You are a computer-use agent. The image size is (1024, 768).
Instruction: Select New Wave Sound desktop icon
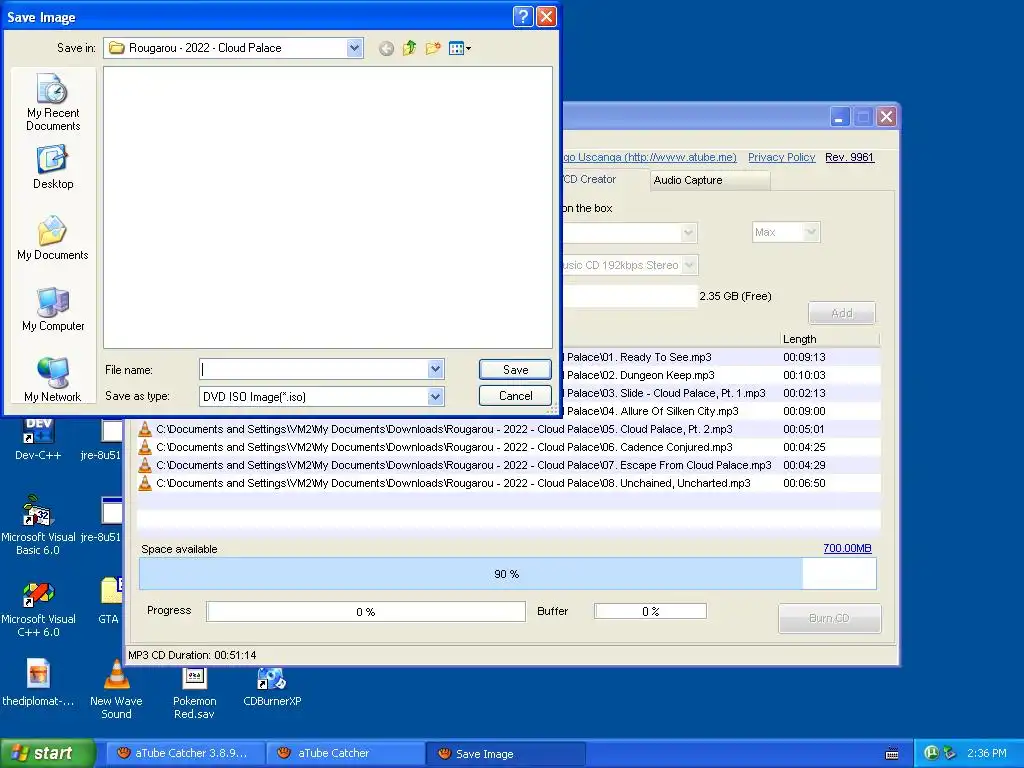click(116, 690)
